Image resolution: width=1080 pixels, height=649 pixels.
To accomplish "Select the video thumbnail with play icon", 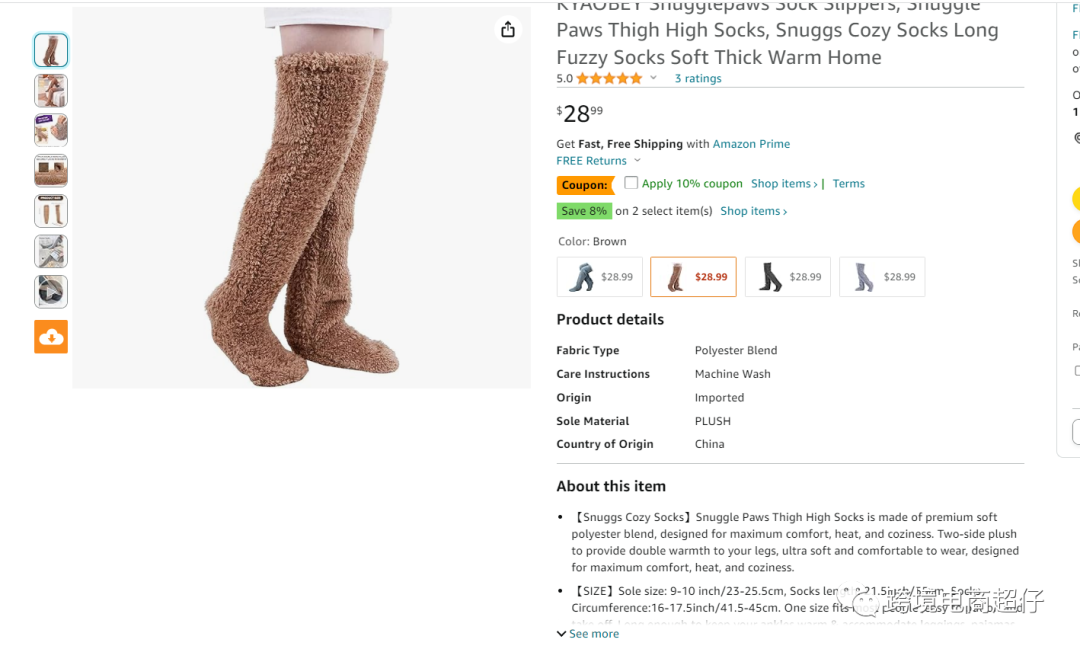I will coord(51,291).
